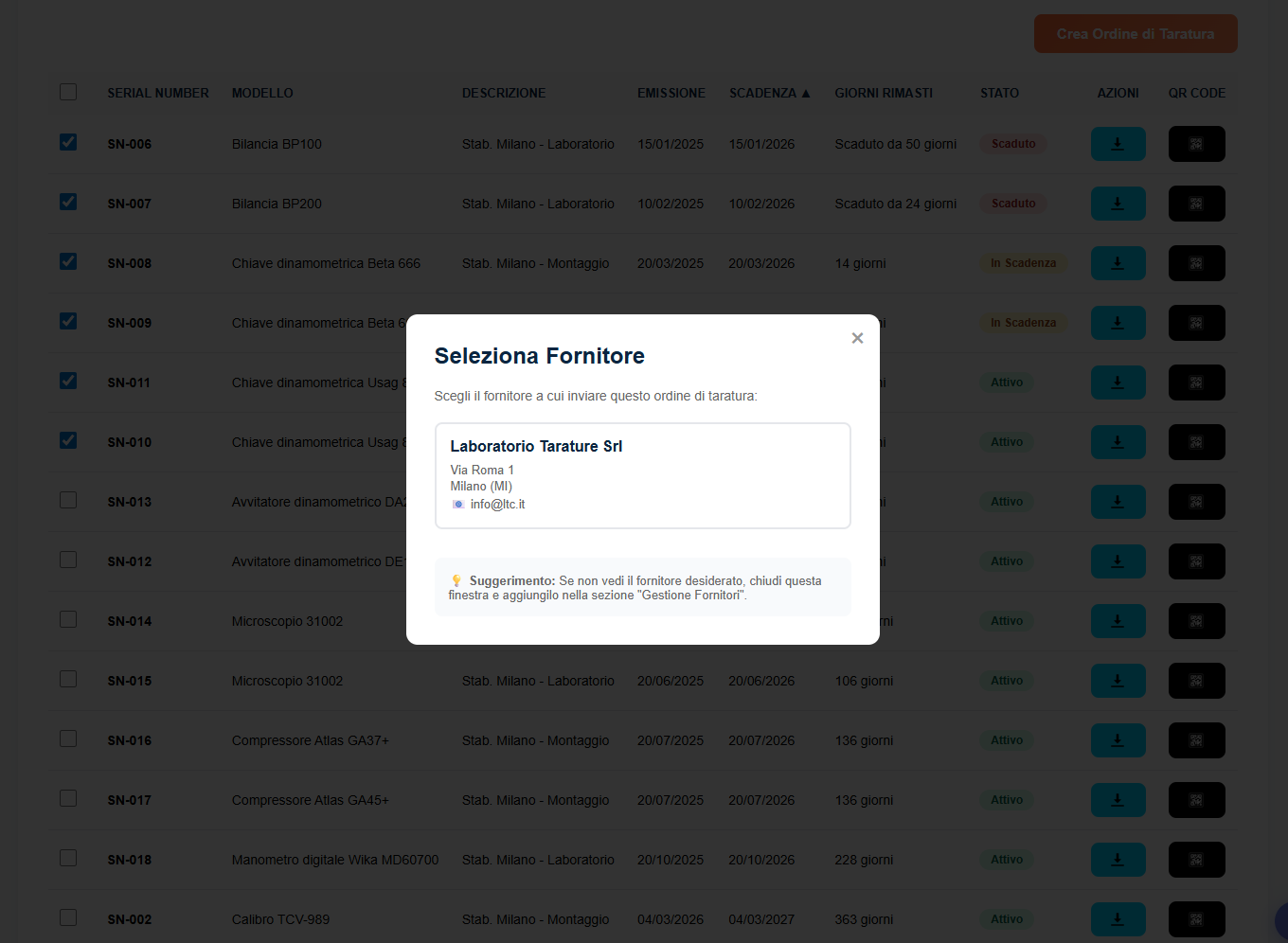Screen dimensions: 1288x943
Task: Sort table by Serial Number header
Action: coord(157,93)
